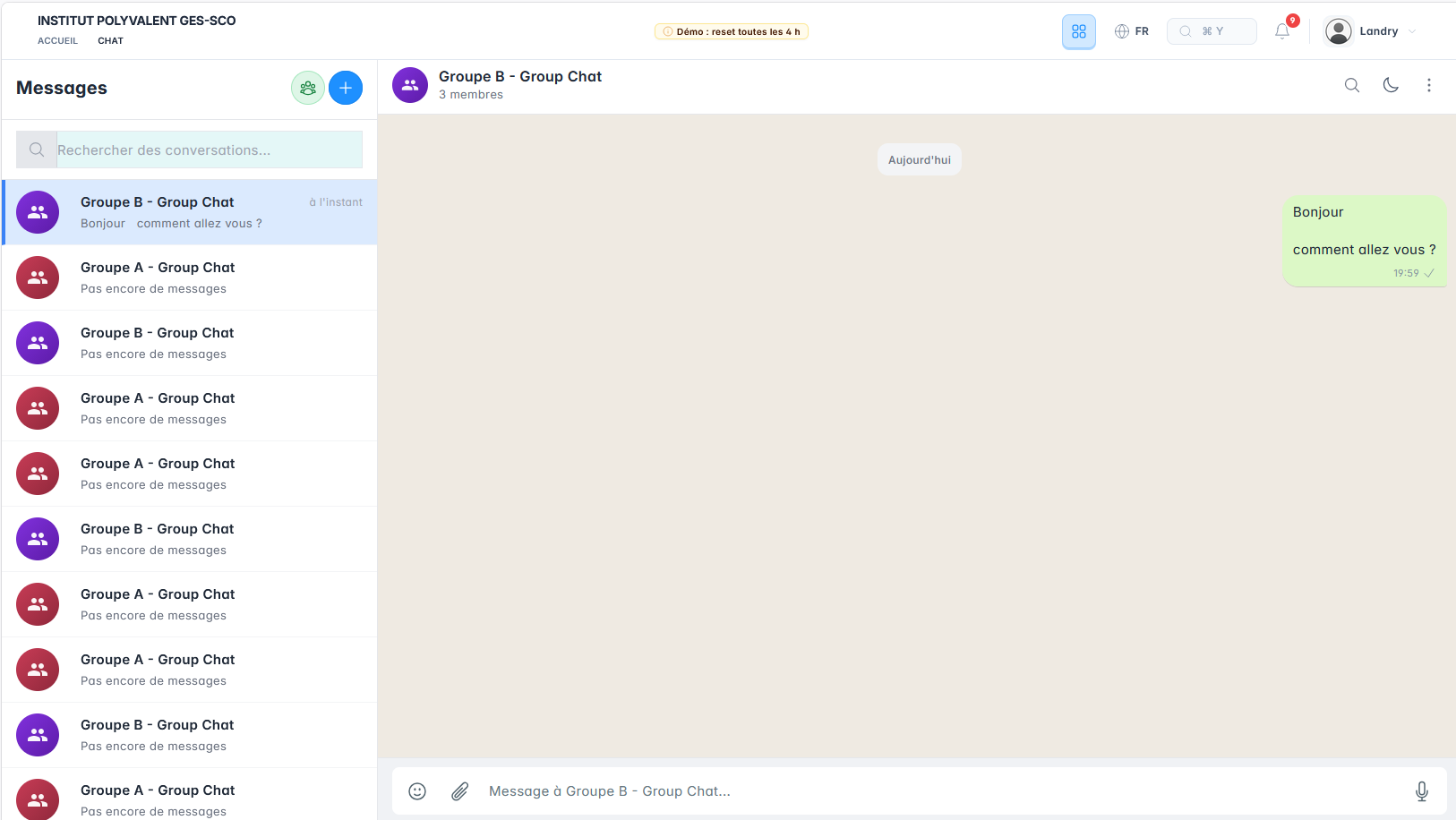1456x820 pixels.
Task: Click avatar of the à l'instant conversation
Action: pos(38,212)
